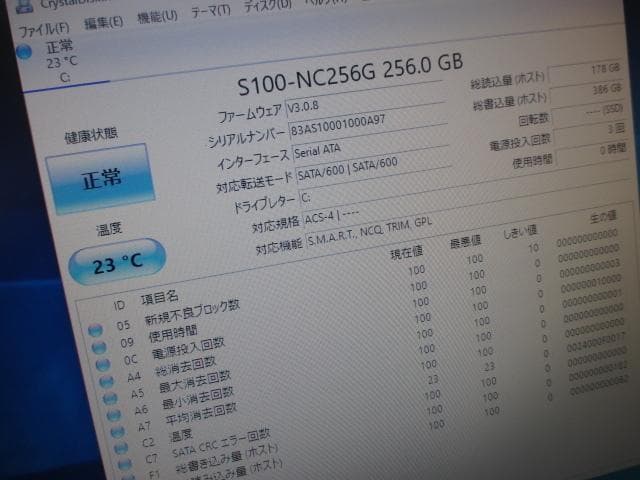Click status icon for 新規不良ブロック数 row
The image size is (640, 480).
click(x=96, y=330)
